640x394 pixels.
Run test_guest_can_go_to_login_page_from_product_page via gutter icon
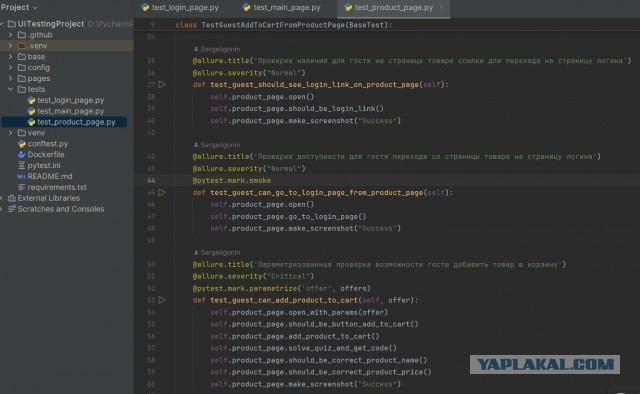click(x=162, y=192)
